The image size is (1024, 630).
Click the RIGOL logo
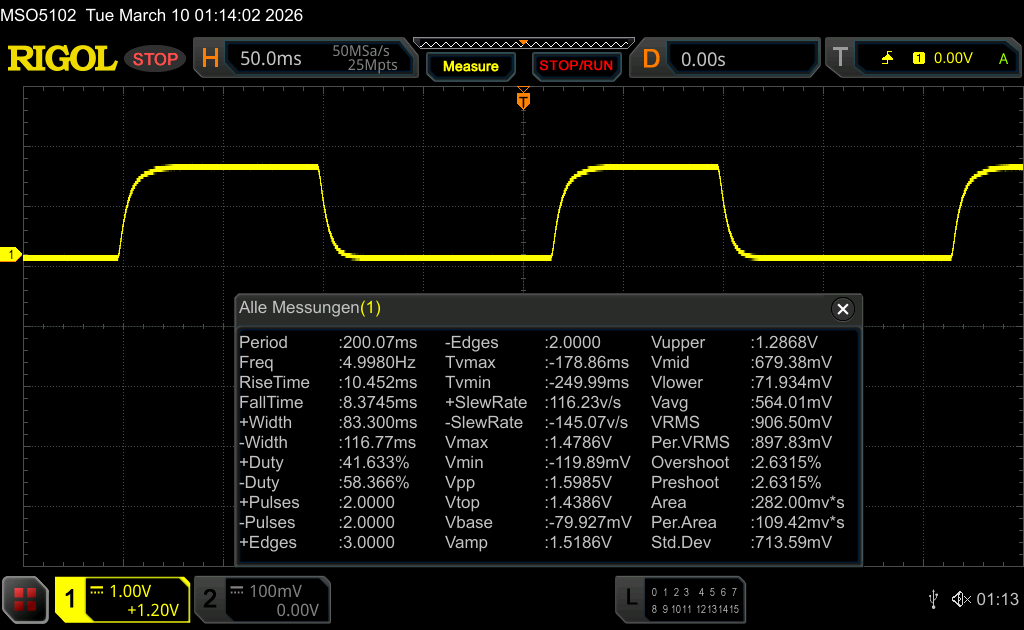tap(62, 59)
